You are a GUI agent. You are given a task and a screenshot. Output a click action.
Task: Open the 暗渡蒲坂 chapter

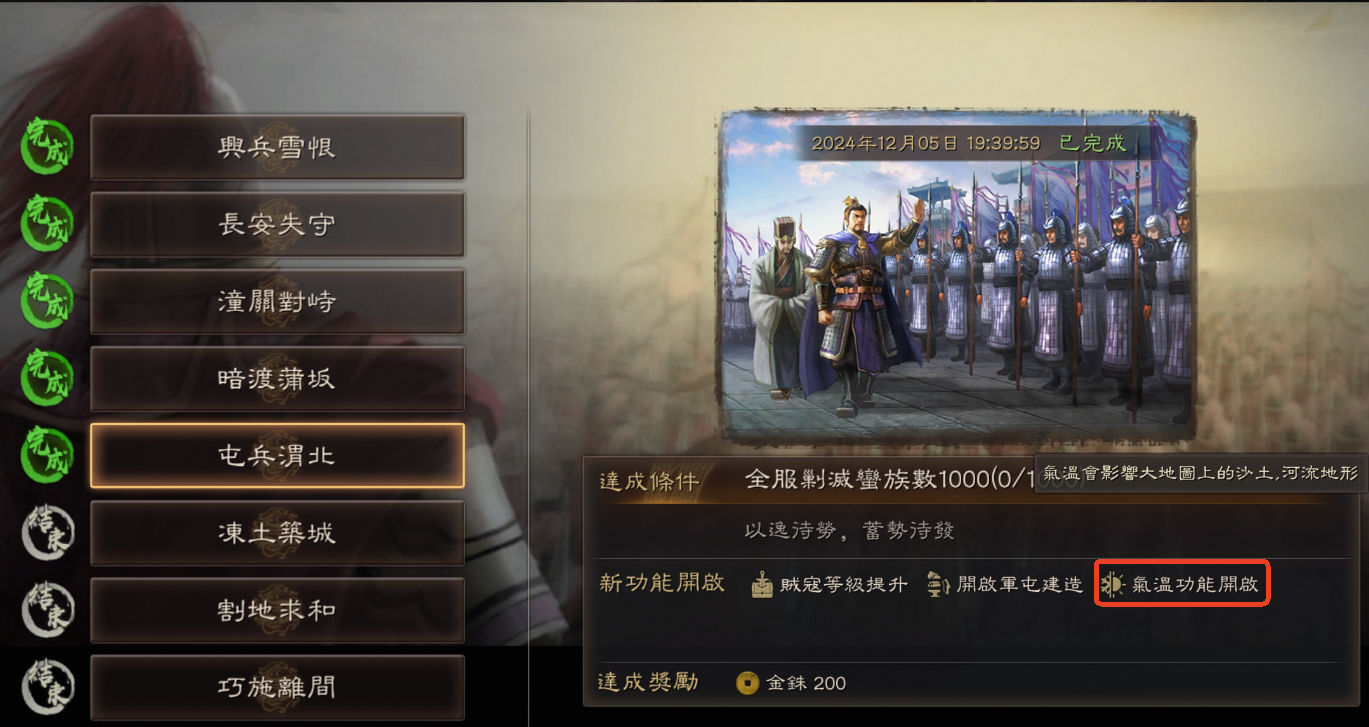277,378
